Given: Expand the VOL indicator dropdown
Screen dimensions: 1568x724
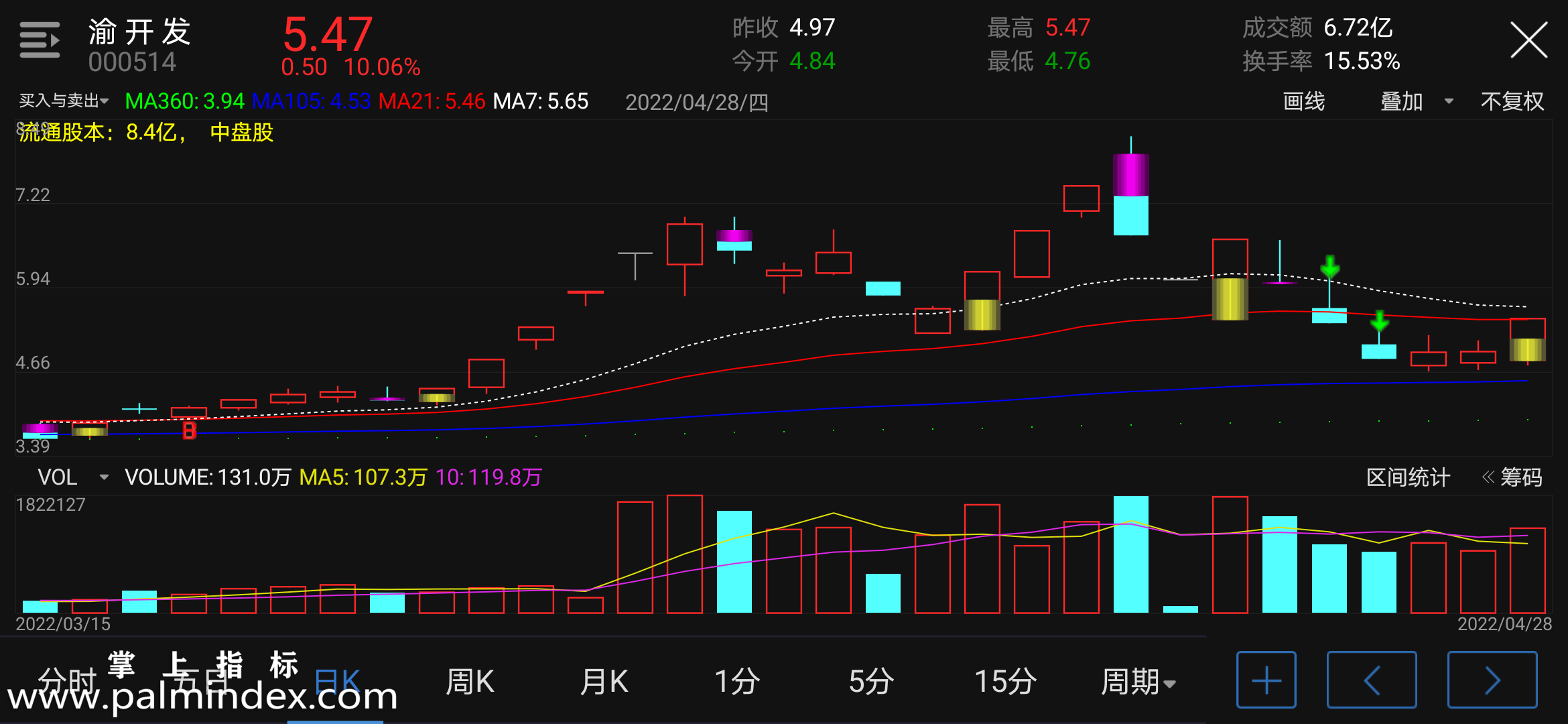Looking at the screenshot, I should pos(73,477).
